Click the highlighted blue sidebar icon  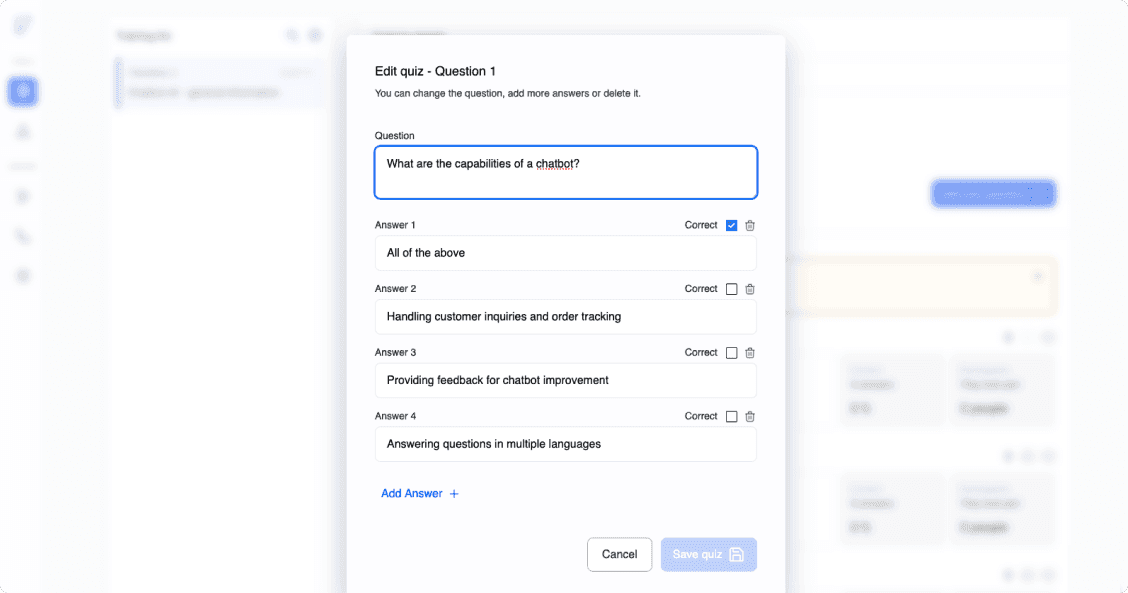(x=23, y=91)
